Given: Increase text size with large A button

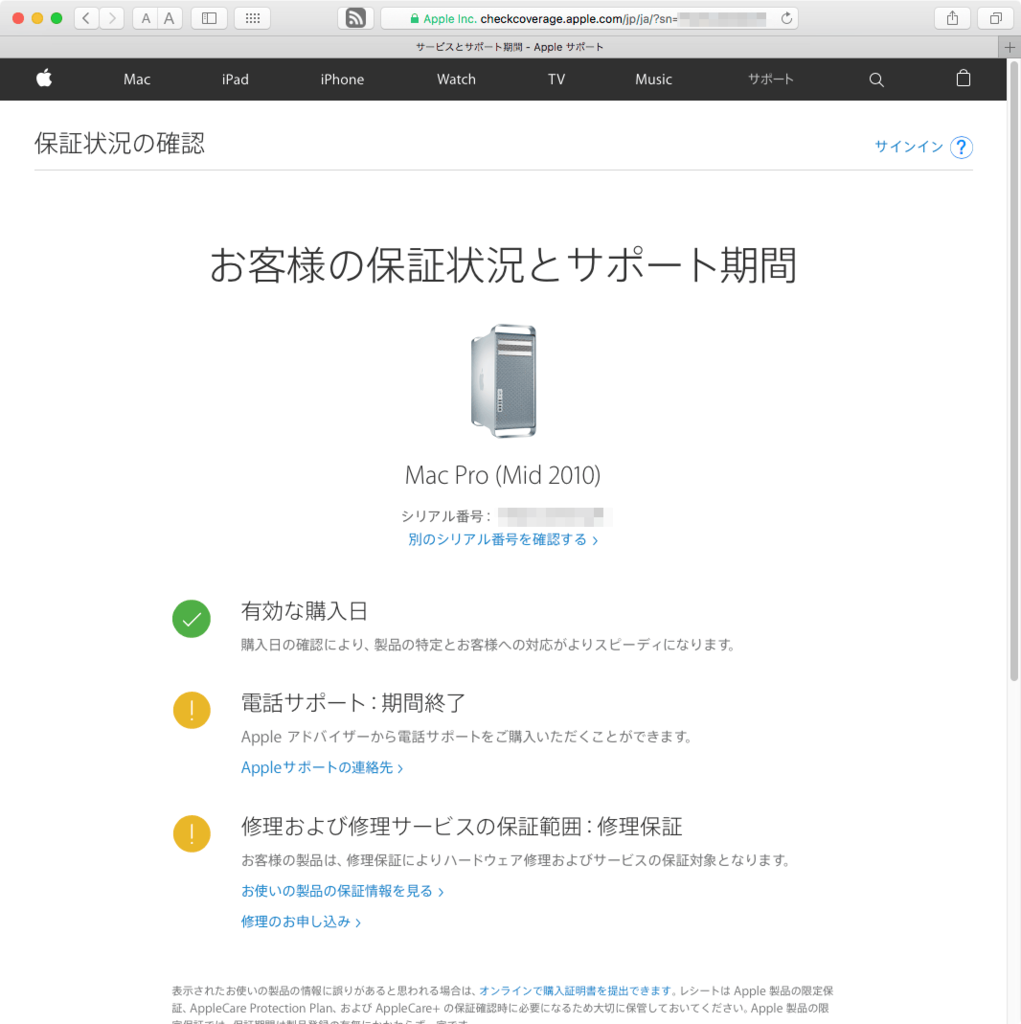Looking at the screenshot, I should 169,18.
